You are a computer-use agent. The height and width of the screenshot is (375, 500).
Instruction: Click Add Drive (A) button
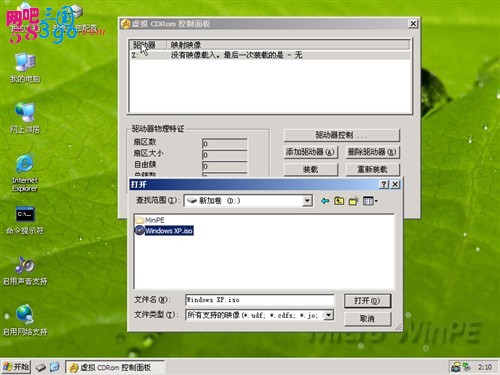pos(311,152)
